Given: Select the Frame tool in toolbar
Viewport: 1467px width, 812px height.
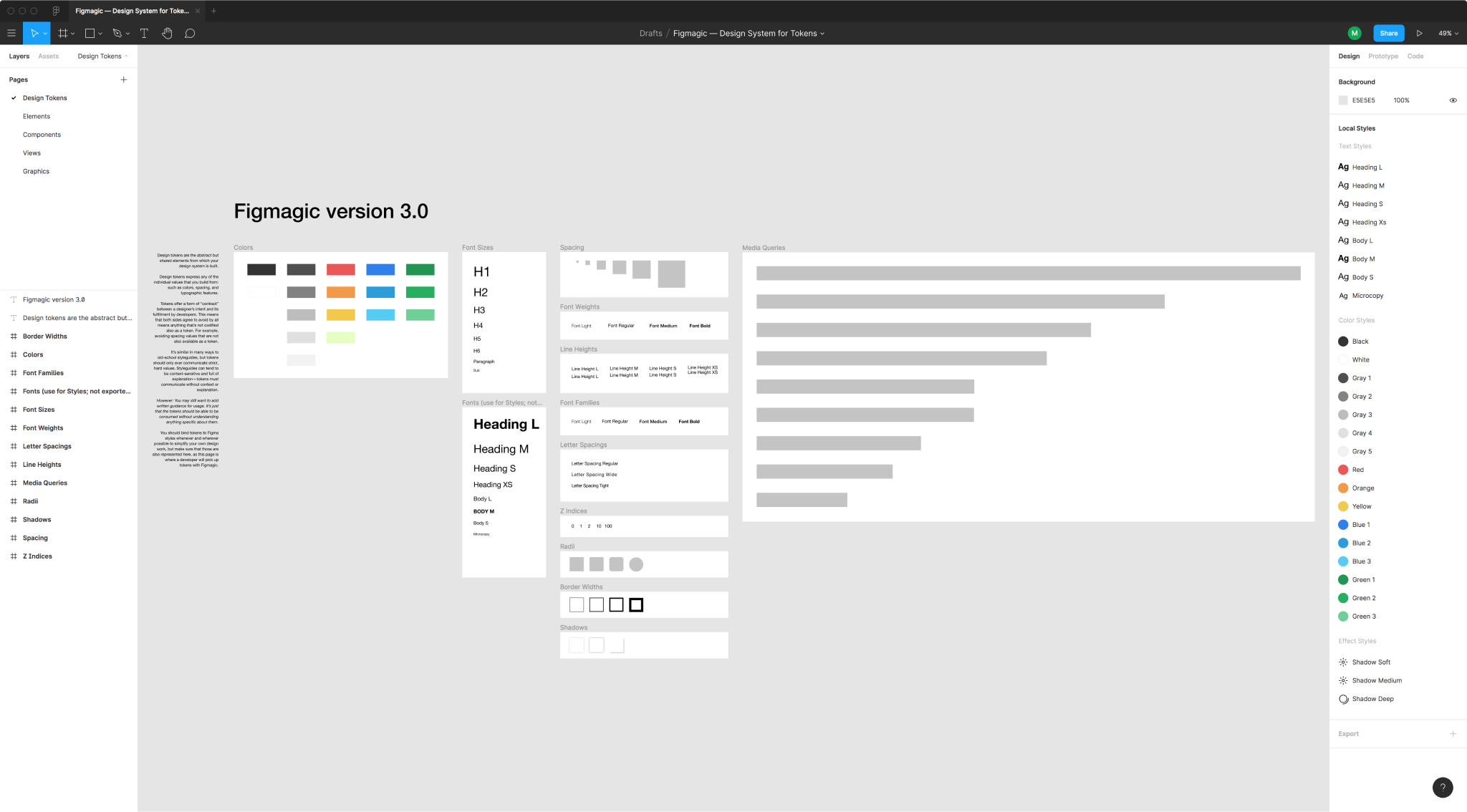Looking at the screenshot, I should pos(63,33).
